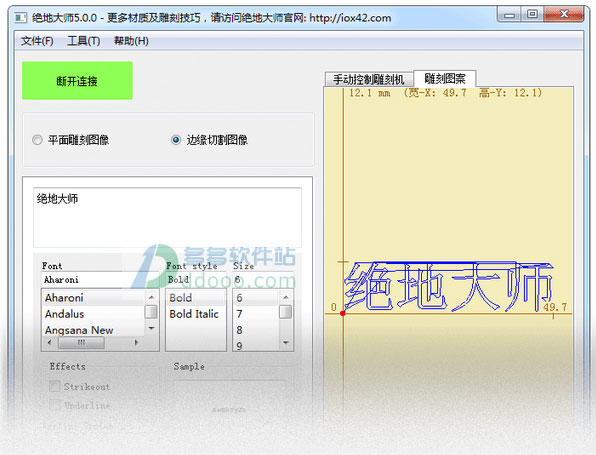This screenshot has height=455, width=596.
Task: Click the Size input field
Action: [263, 280]
